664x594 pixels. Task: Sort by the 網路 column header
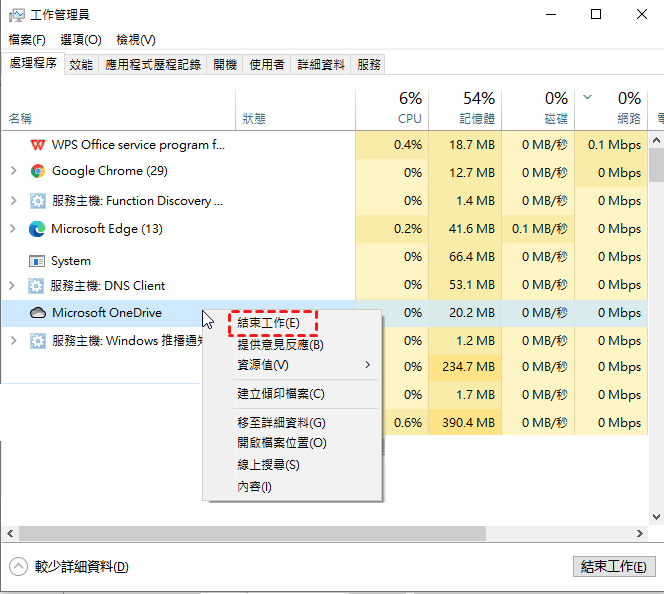coord(611,110)
